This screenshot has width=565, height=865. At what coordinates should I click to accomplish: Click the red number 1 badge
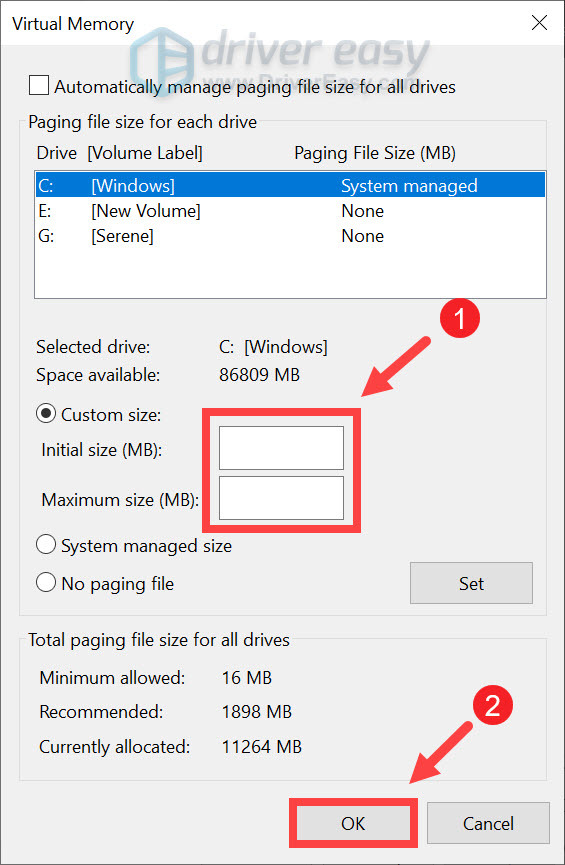(460, 318)
